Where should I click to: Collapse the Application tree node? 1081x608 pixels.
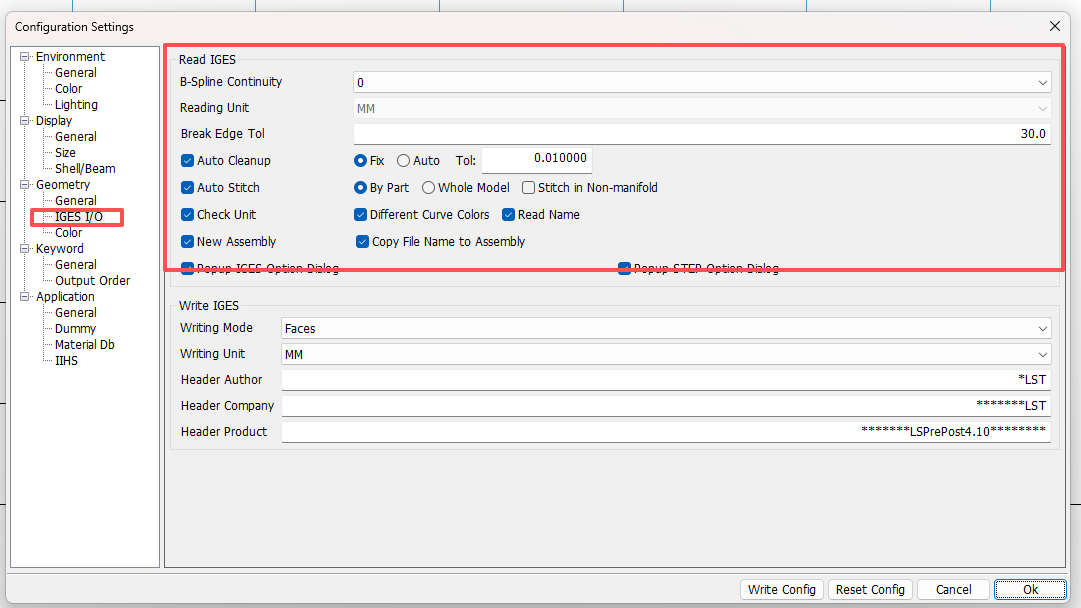pos(25,296)
